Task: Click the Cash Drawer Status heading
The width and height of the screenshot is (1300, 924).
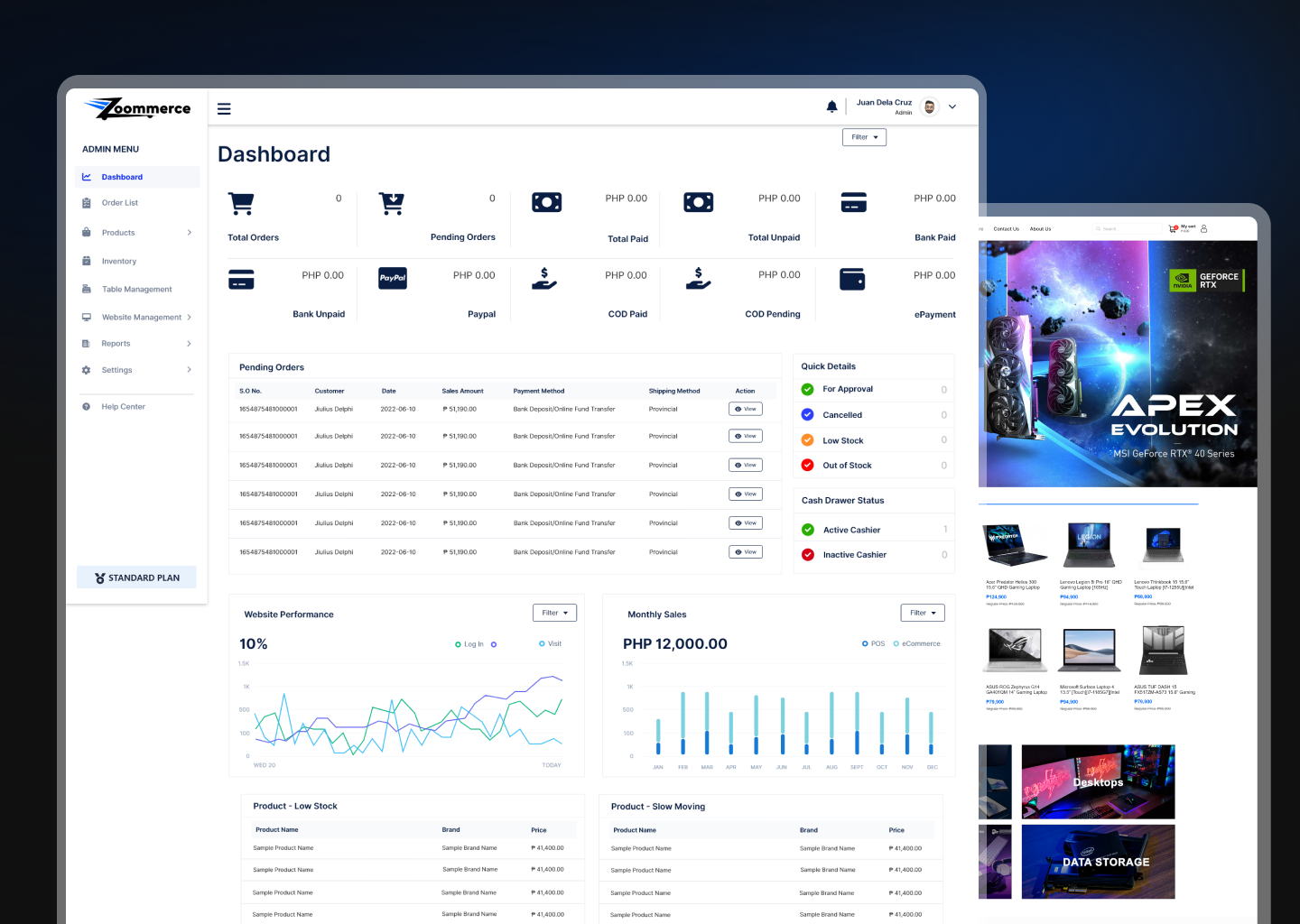Action: point(843,501)
